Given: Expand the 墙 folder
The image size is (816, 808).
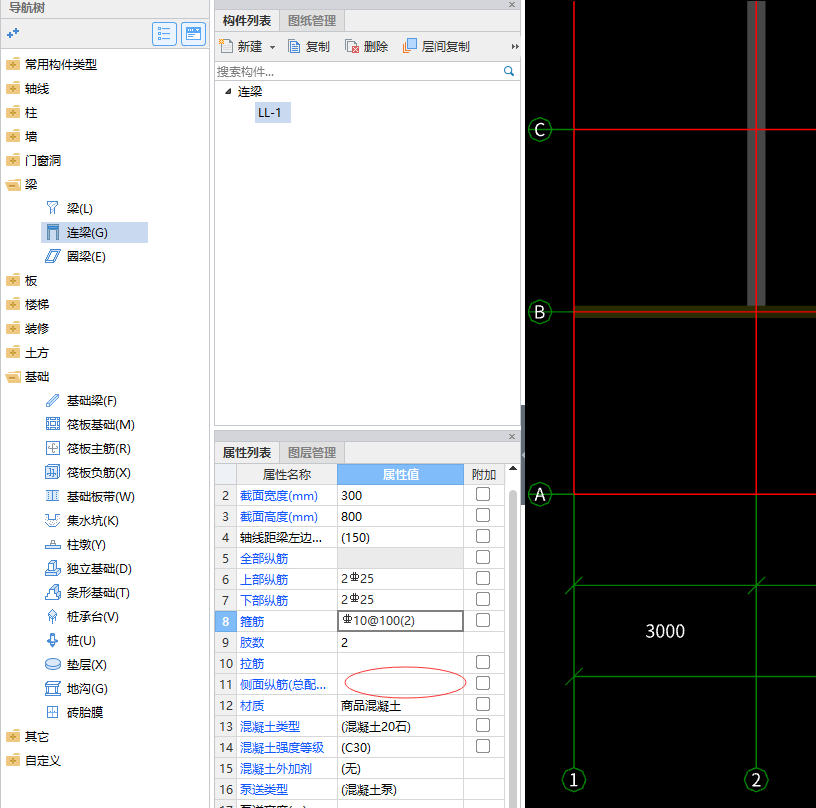Looking at the screenshot, I should (13, 136).
